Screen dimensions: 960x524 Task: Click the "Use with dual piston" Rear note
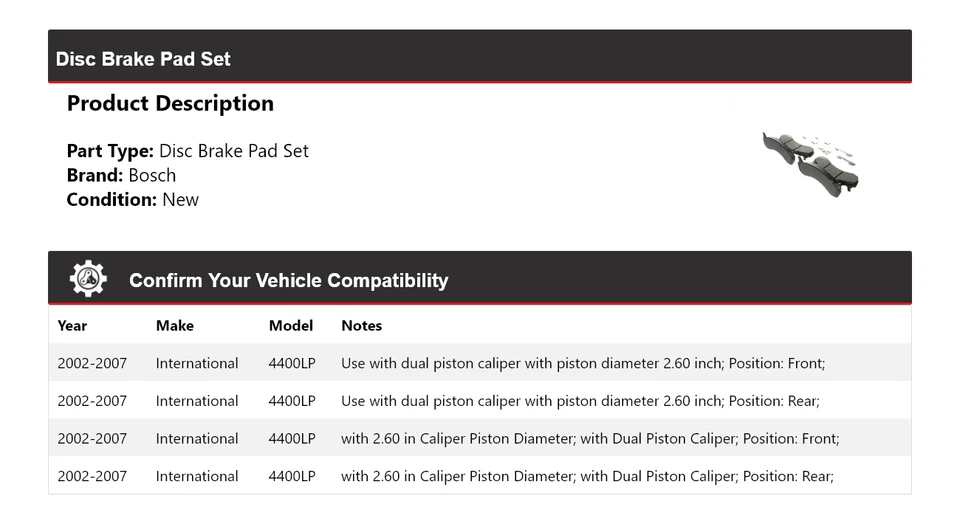(580, 401)
